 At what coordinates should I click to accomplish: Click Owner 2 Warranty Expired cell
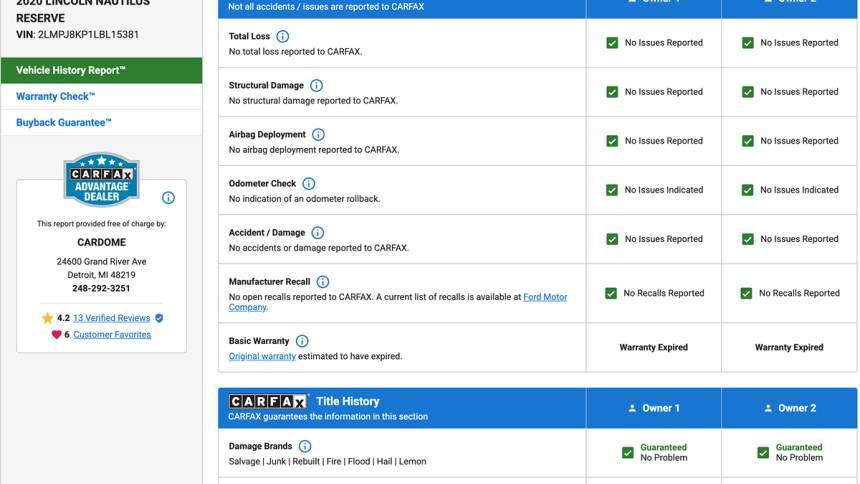[x=789, y=347]
